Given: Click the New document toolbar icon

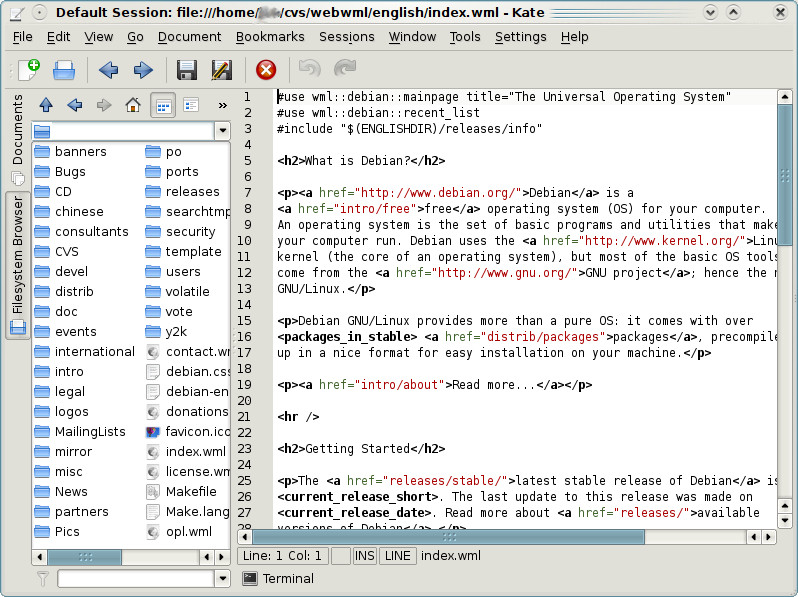Looking at the screenshot, I should 29,69.
